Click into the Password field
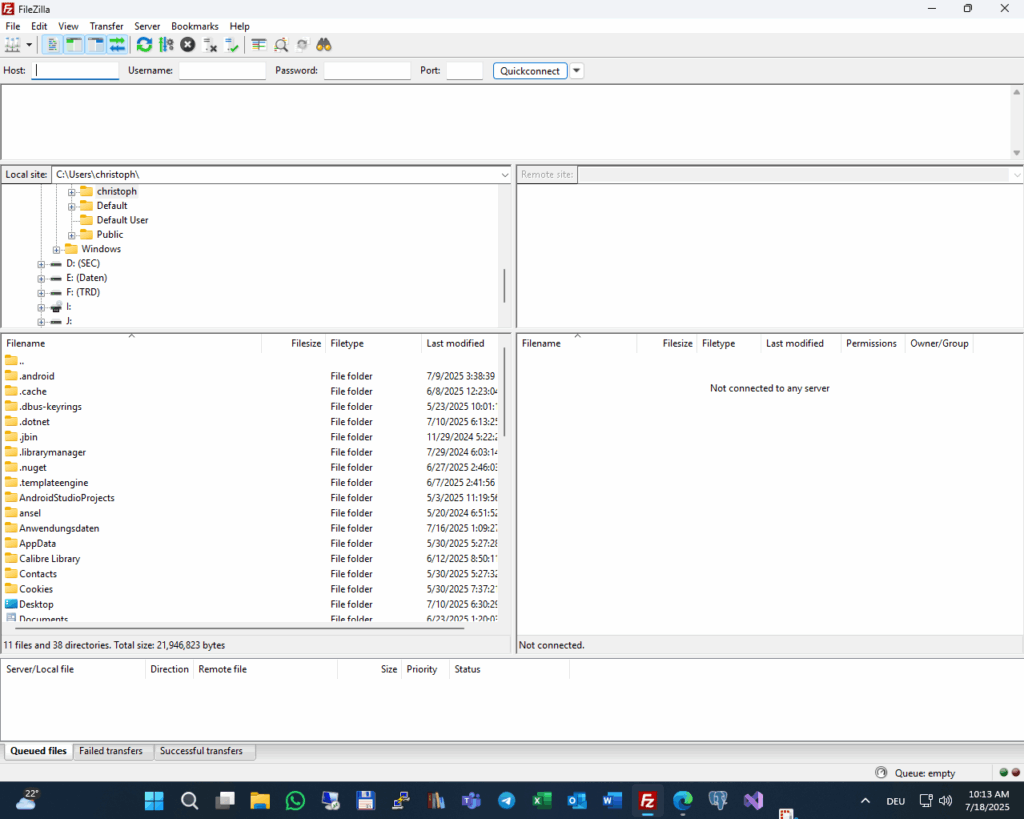The width and height of the screenshot is (1024, 819). pyautogui.click(x=367, y=71)
